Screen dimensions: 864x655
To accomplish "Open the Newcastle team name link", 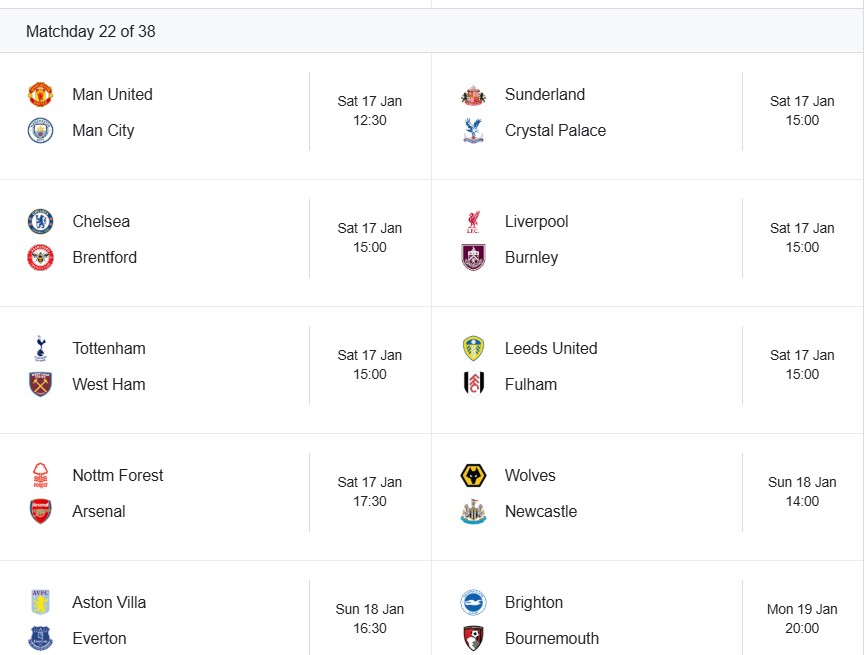I will click(541, 512).
